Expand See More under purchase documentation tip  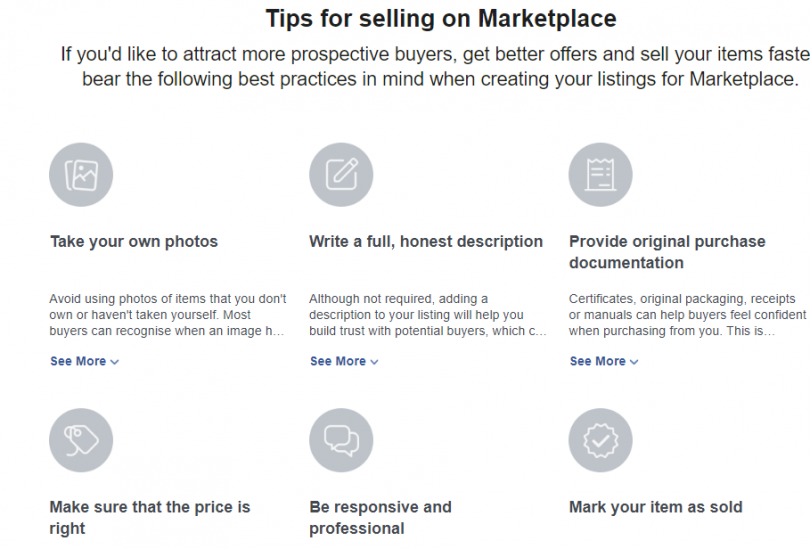[x=604, y=361]
